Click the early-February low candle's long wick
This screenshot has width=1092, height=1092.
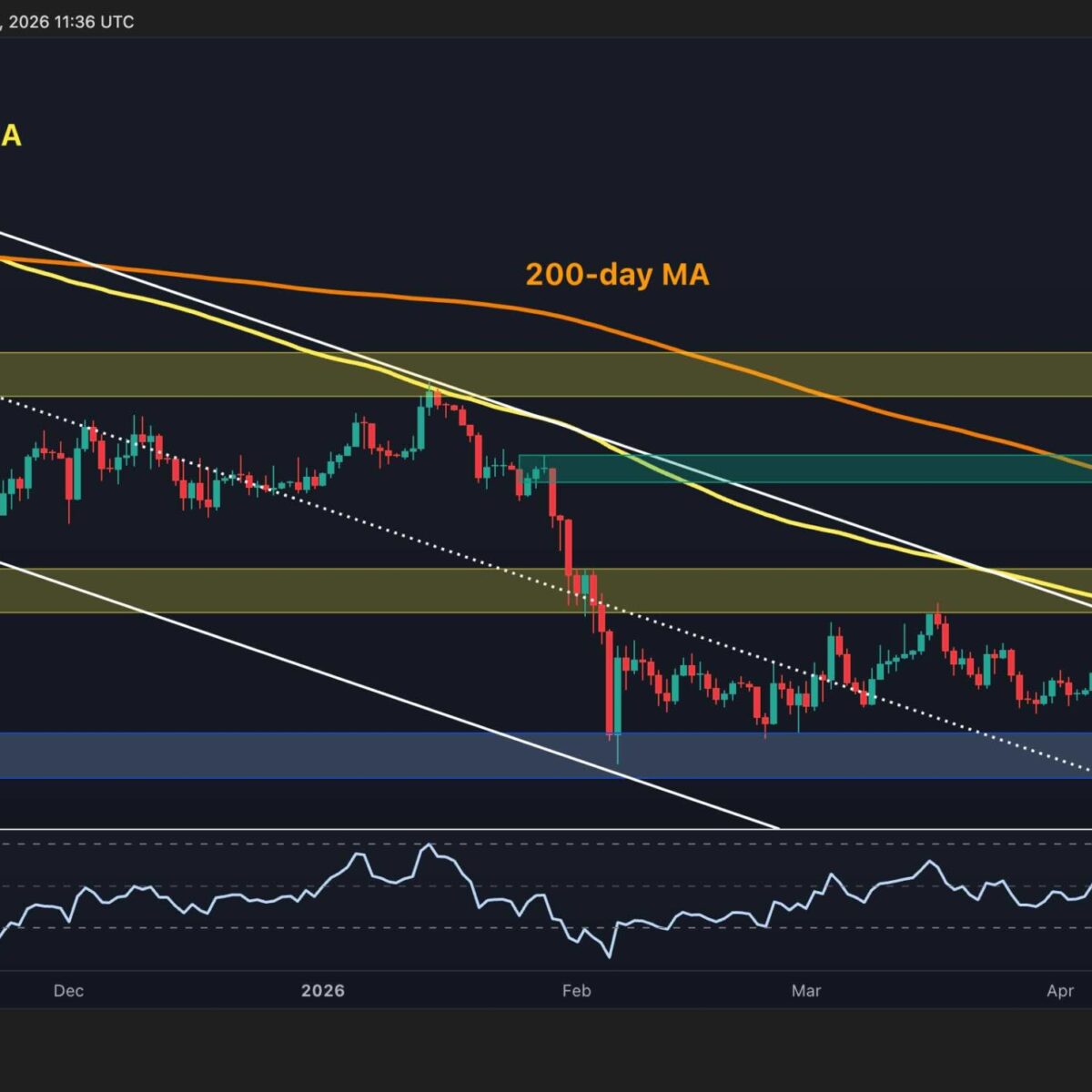tap(618, 749)
